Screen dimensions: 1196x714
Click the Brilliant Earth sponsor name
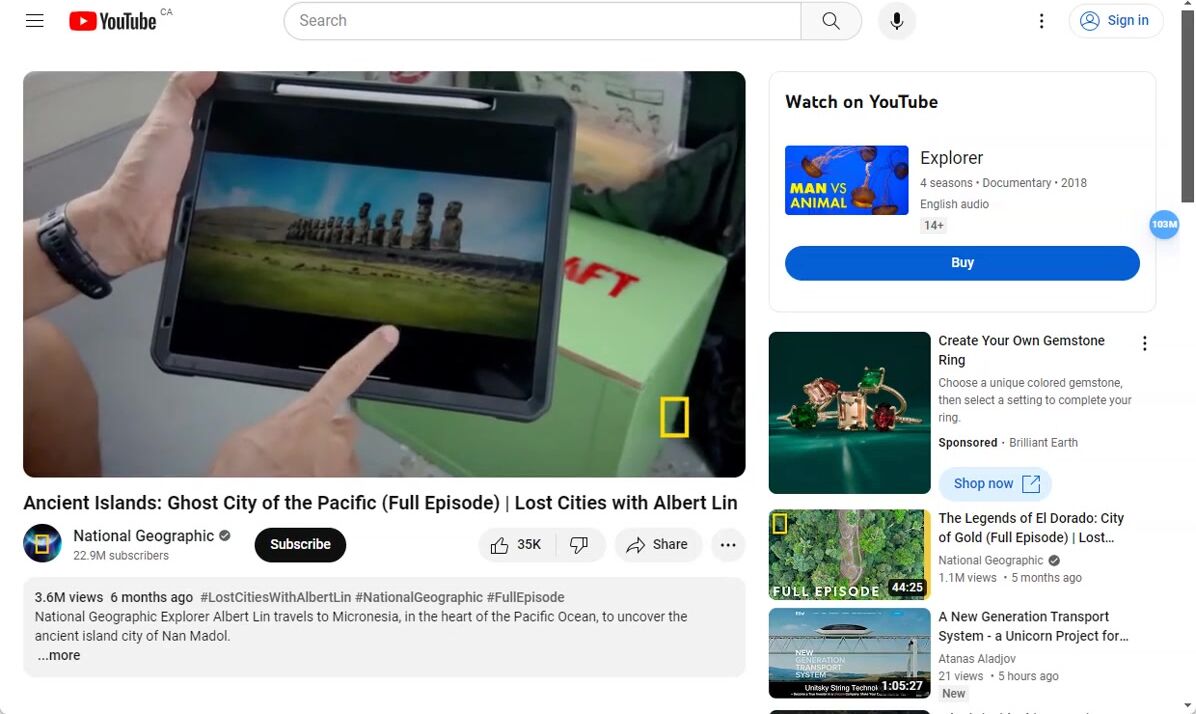click(x=1043, y=442)
